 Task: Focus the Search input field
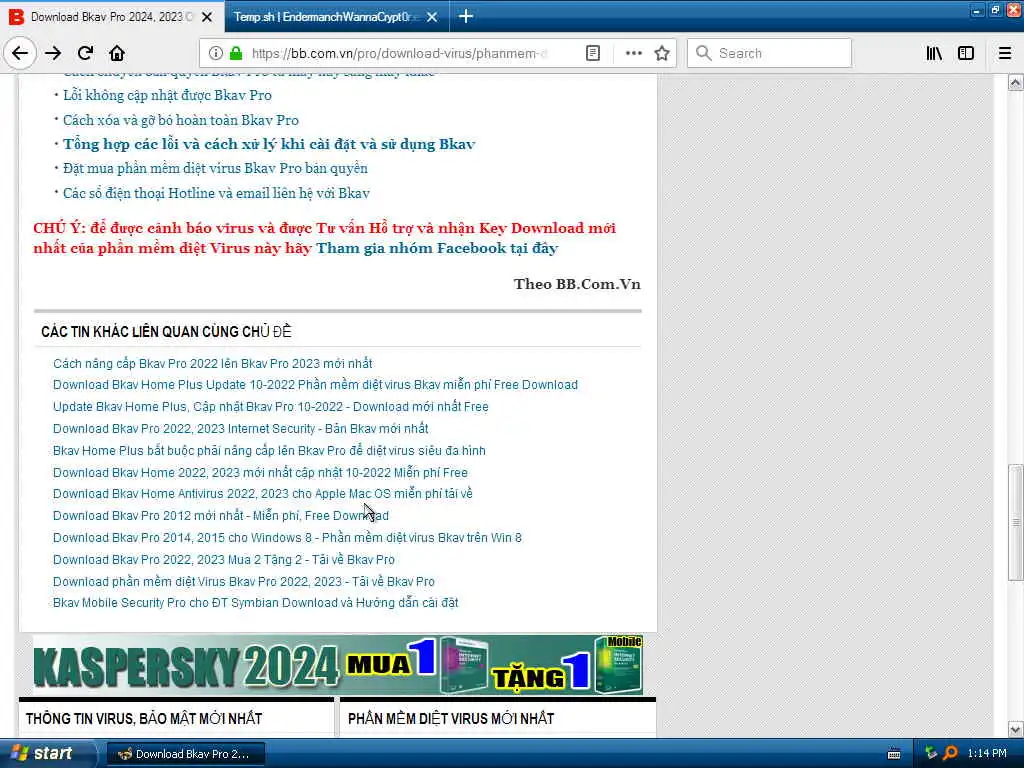769,53
